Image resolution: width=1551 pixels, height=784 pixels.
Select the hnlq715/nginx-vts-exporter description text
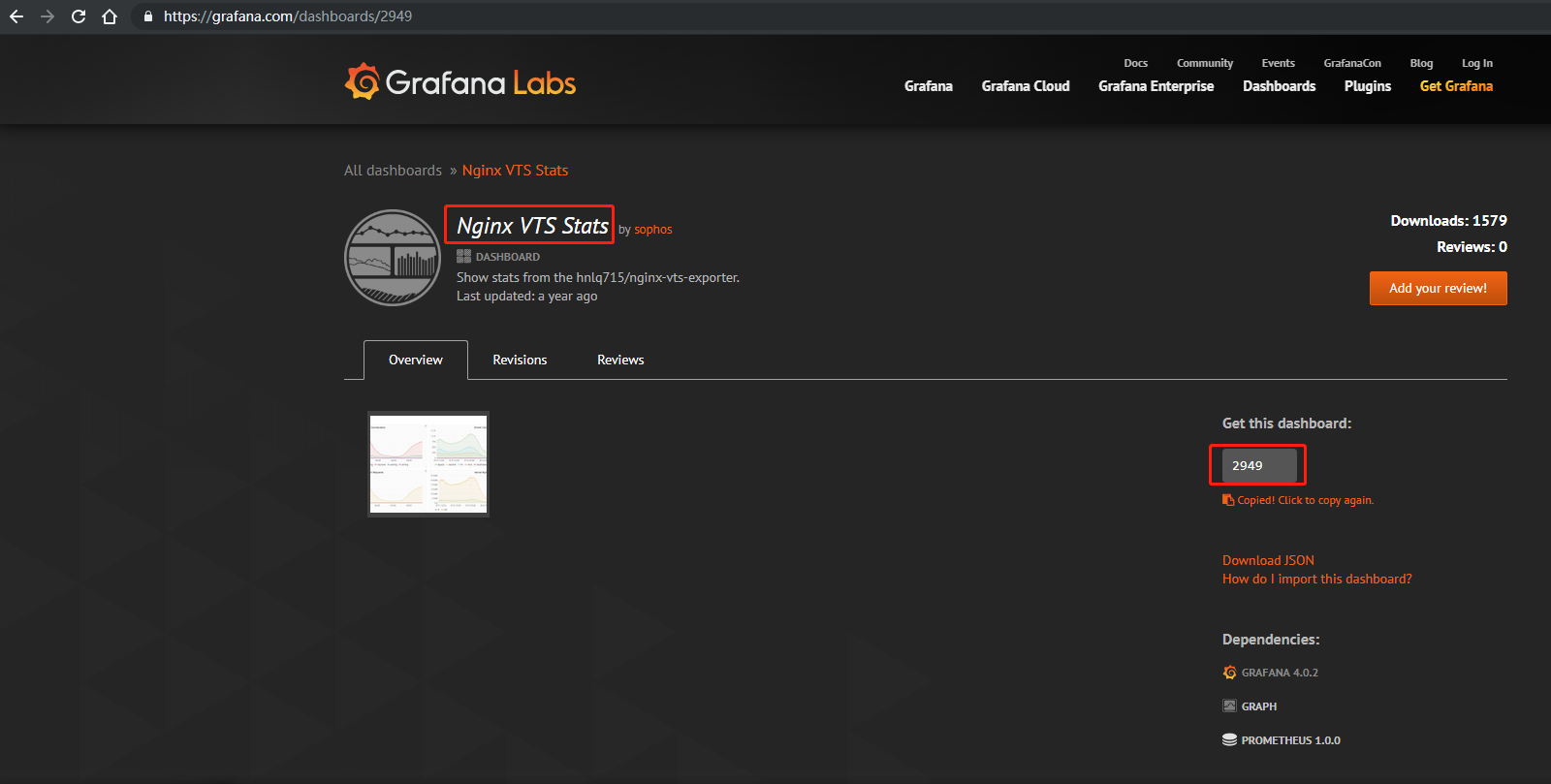pyautogui.click(x=598, y=277)
